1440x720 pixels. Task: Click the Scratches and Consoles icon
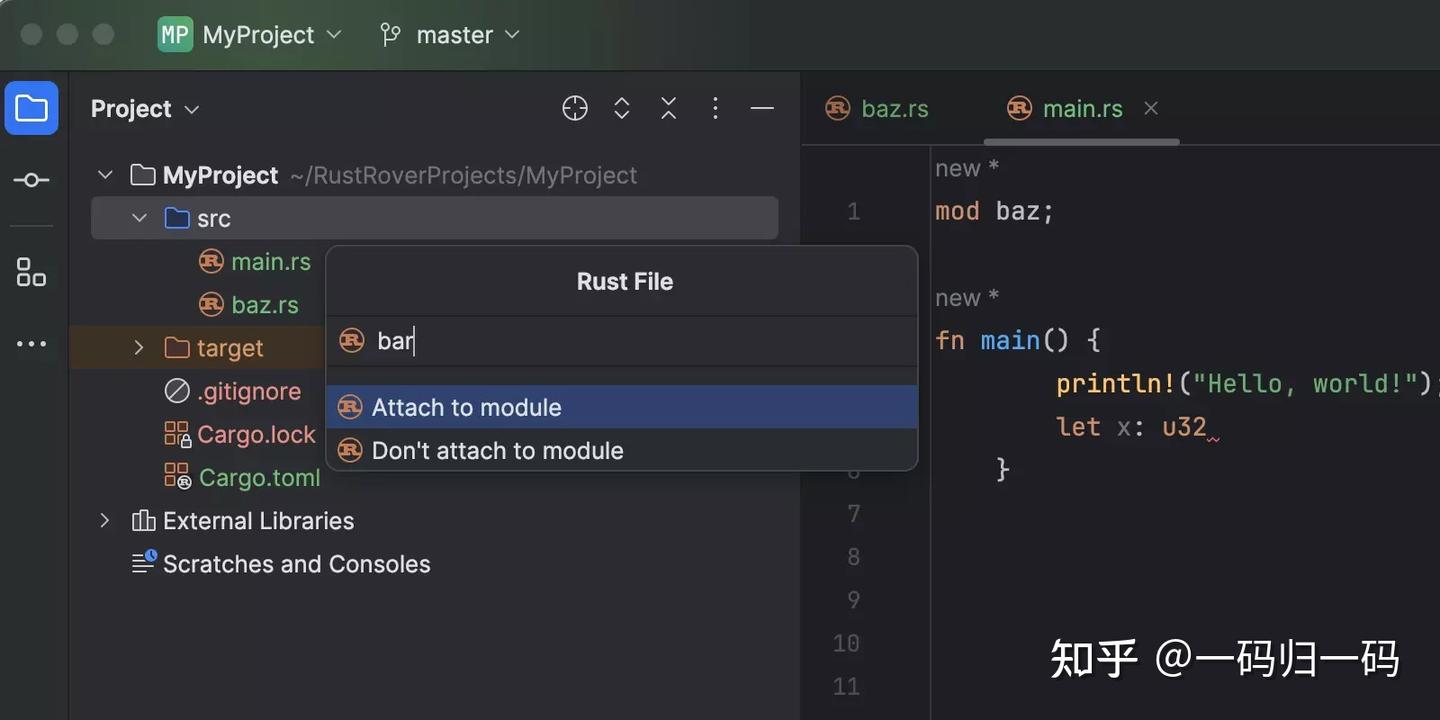(144, 563)
